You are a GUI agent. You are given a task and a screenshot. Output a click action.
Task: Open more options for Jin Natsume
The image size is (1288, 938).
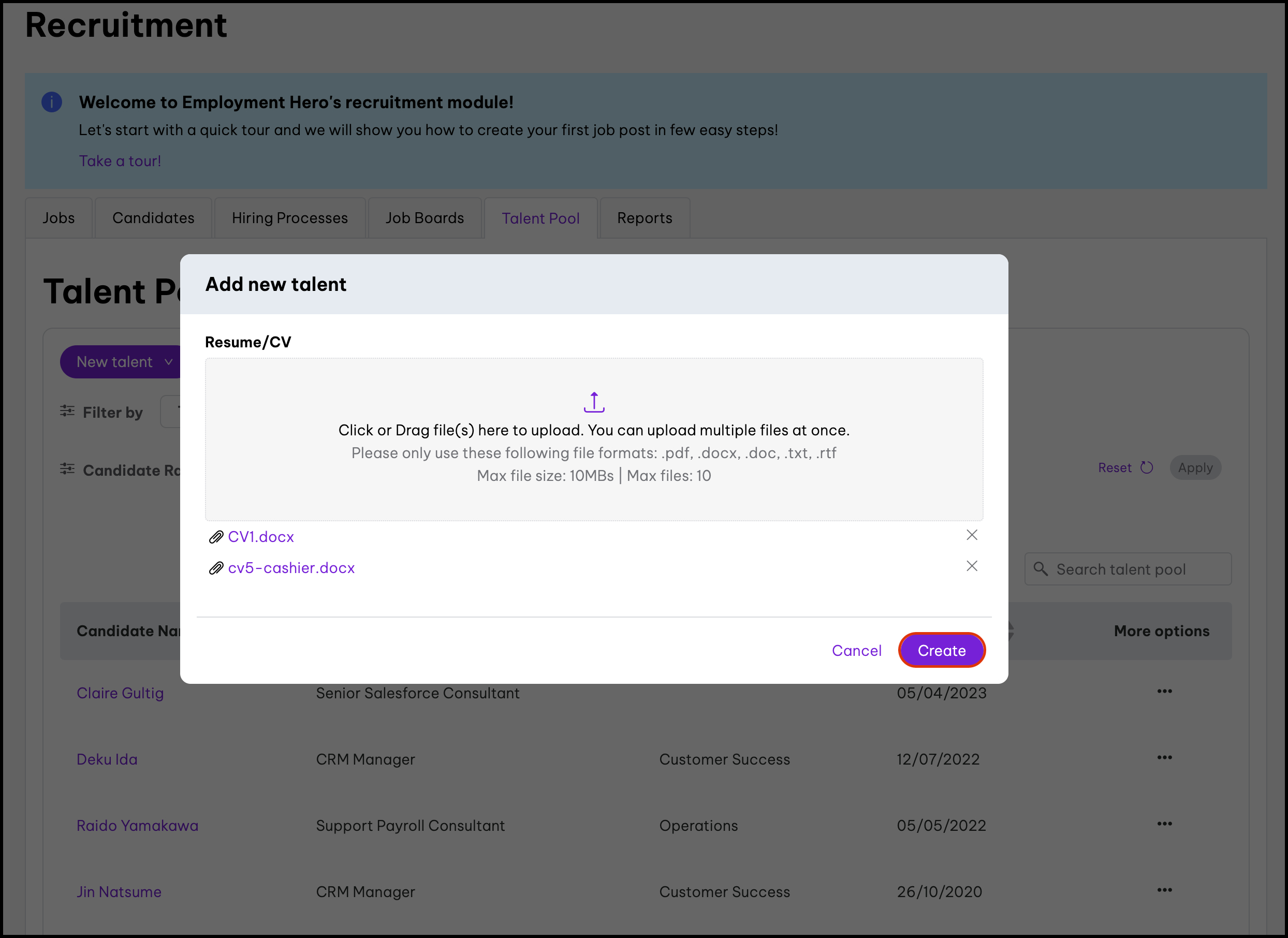[1164, 890]
